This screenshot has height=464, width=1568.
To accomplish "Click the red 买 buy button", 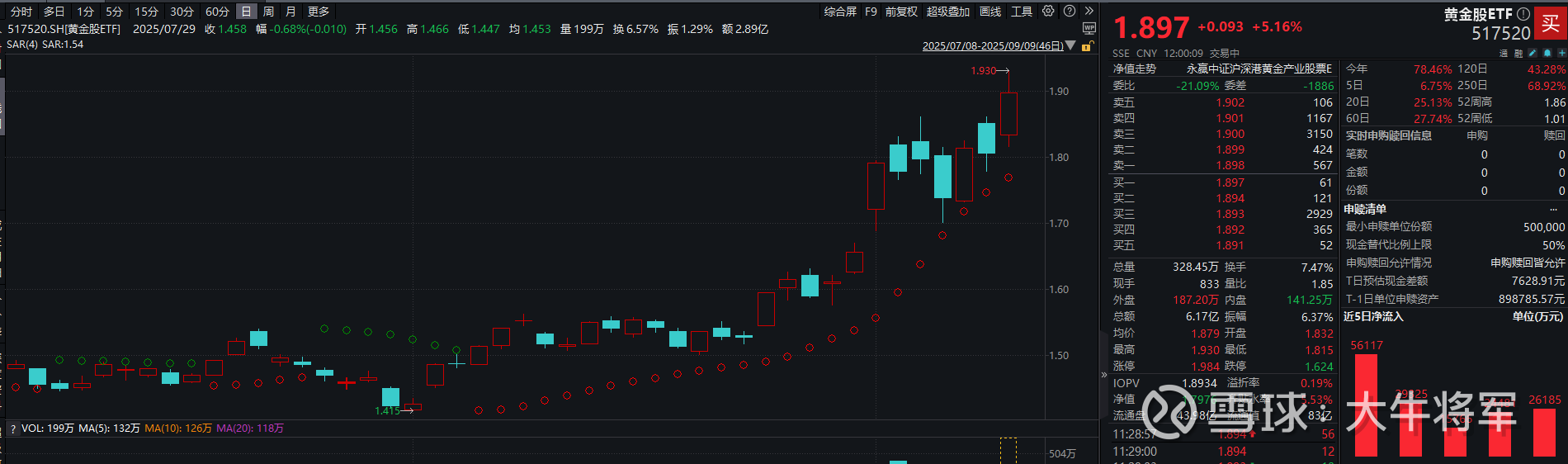I will [1550, 23].
